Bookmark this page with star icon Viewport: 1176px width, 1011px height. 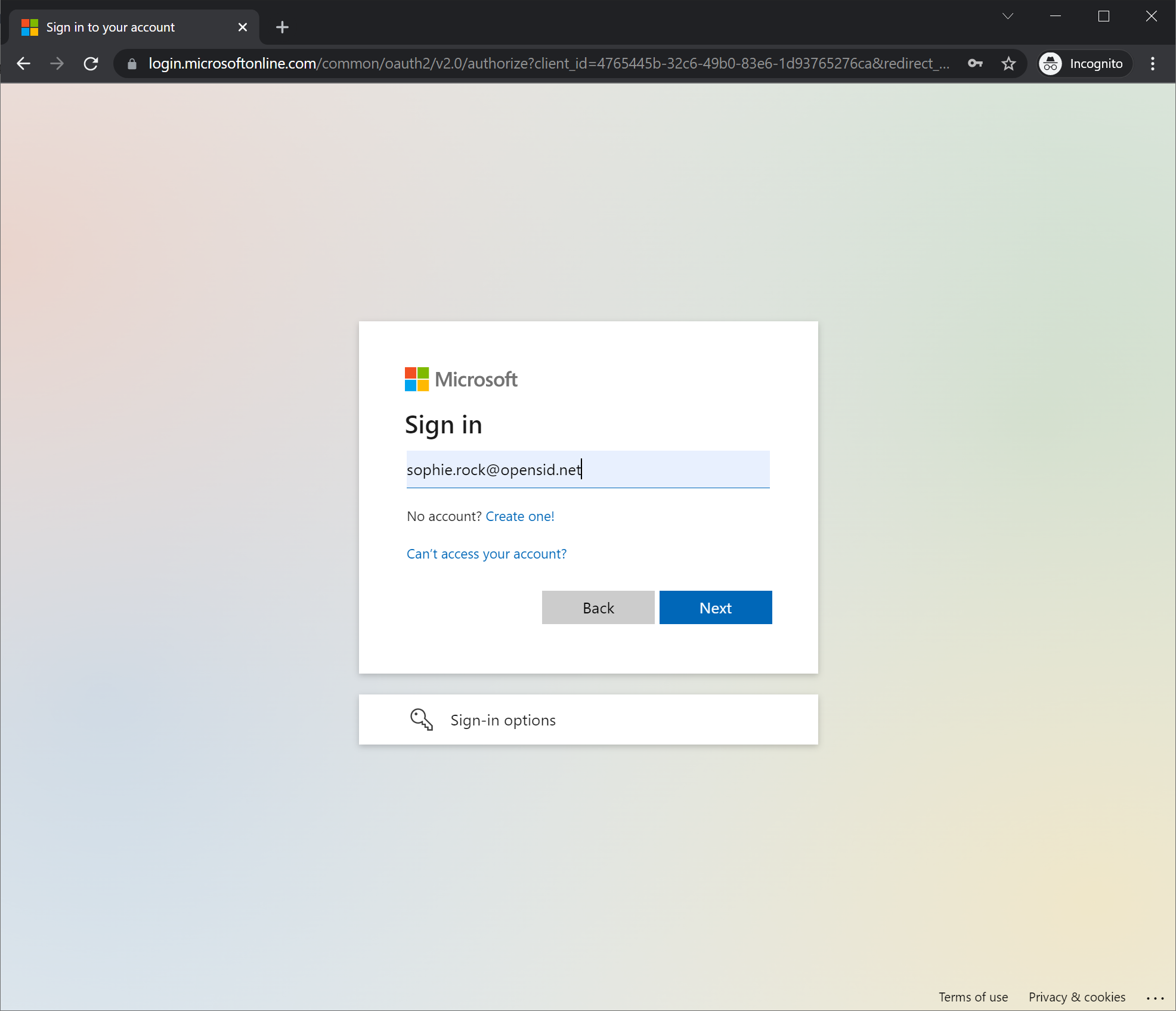point(1008,64)
